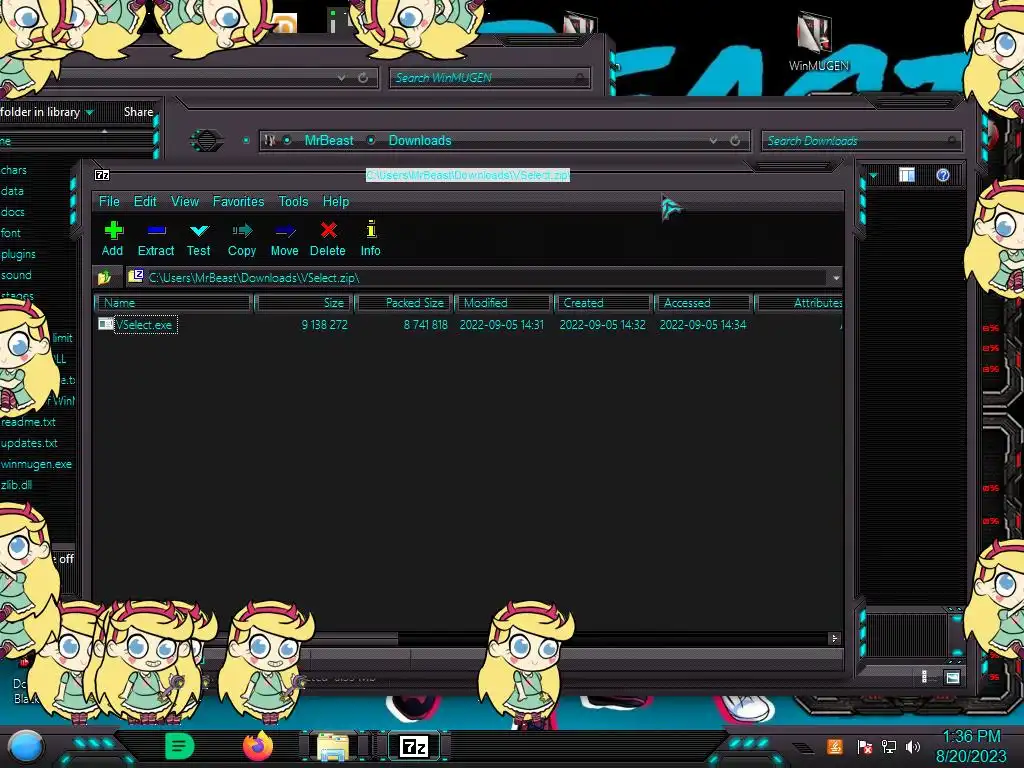Select the plugins folder in WinMUGEN window
This screenshot has width=1024, height=768.
pyautogui.click(x=18, y=253)
